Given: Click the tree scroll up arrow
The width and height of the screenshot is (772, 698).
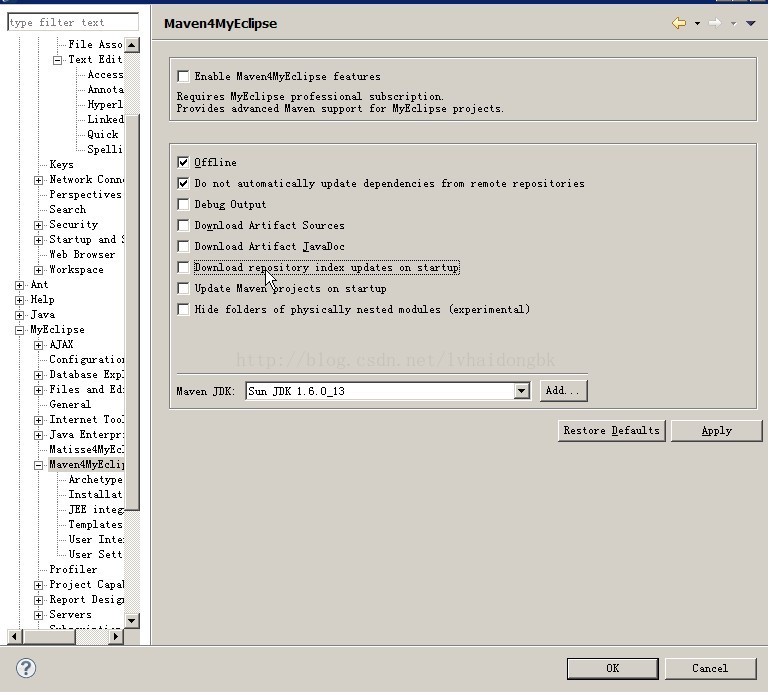Looking at the screenshot, I should (131, 45).
